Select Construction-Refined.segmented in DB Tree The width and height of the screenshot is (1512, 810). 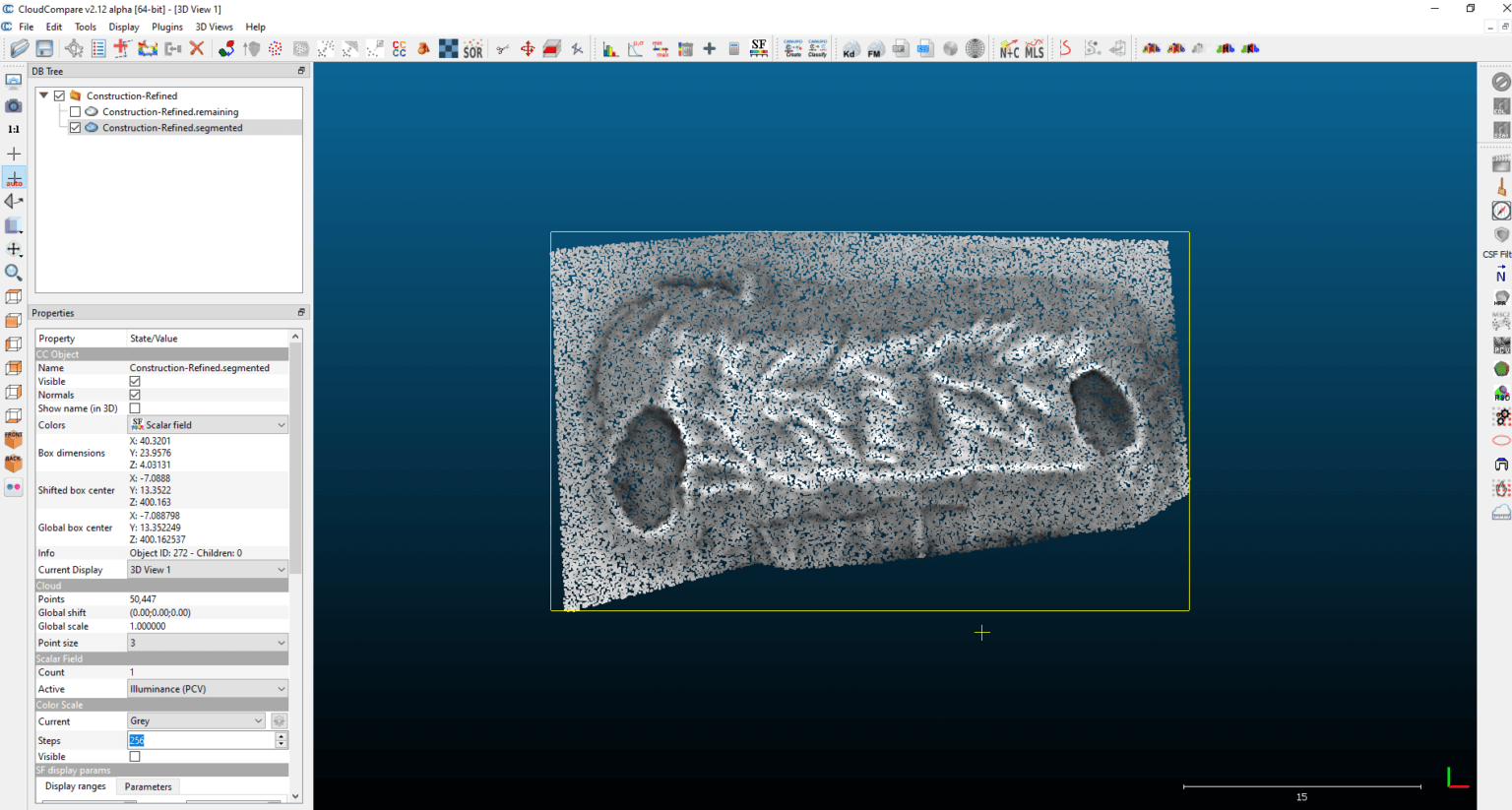[x=172, y=128]
